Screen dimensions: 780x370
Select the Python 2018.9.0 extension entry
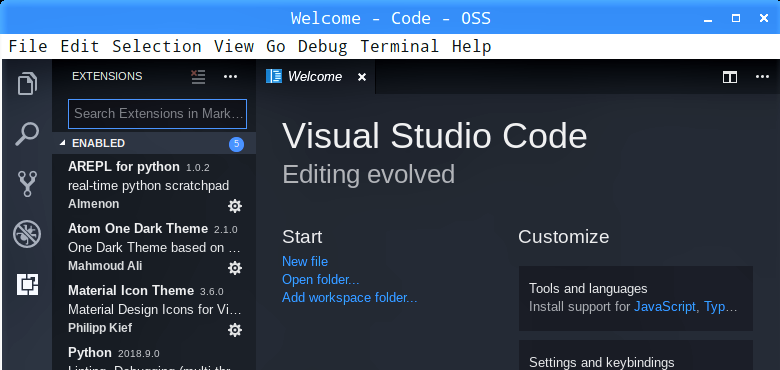(x=154, y=356)
